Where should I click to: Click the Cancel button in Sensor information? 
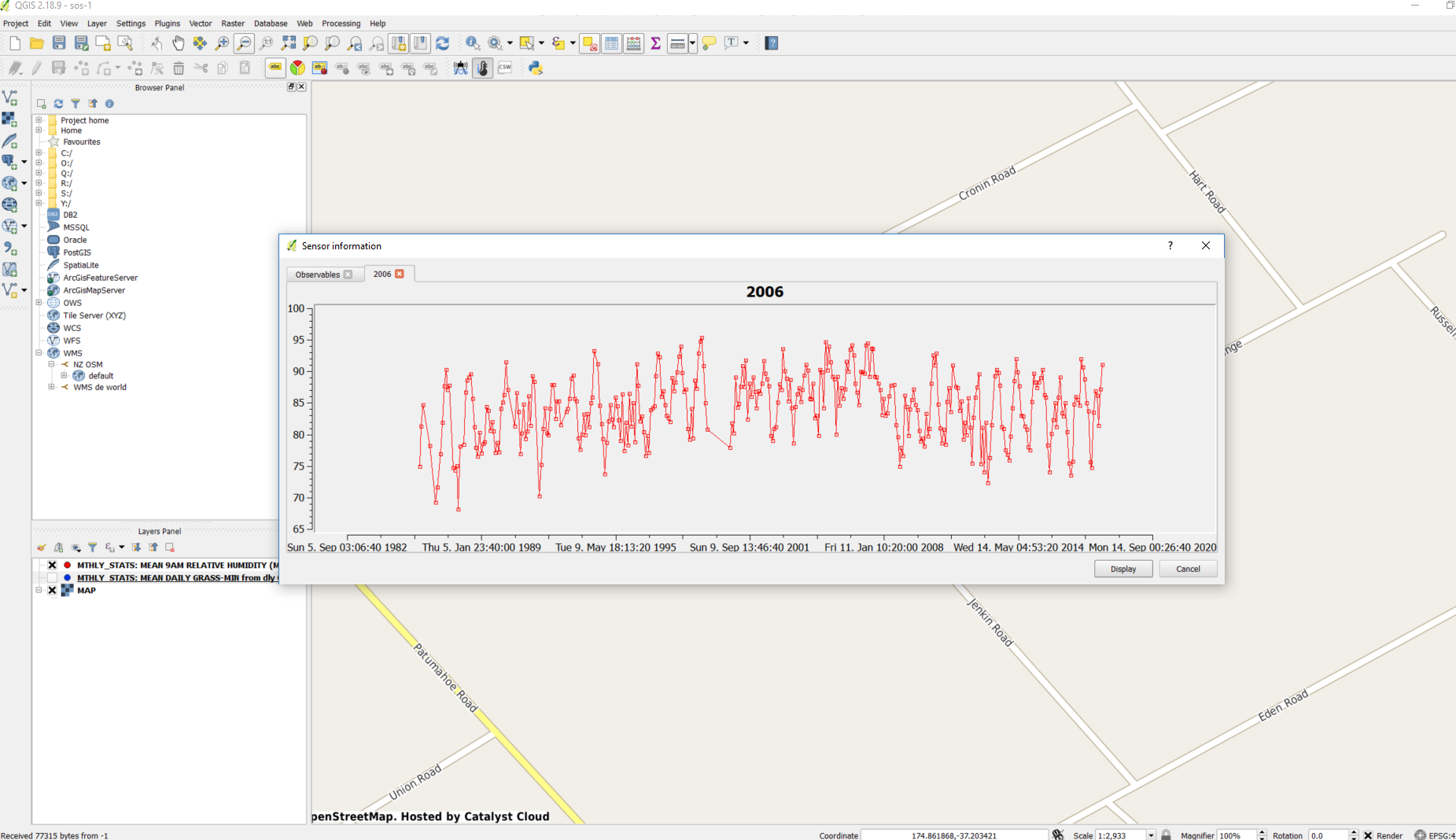point(1188,569)
